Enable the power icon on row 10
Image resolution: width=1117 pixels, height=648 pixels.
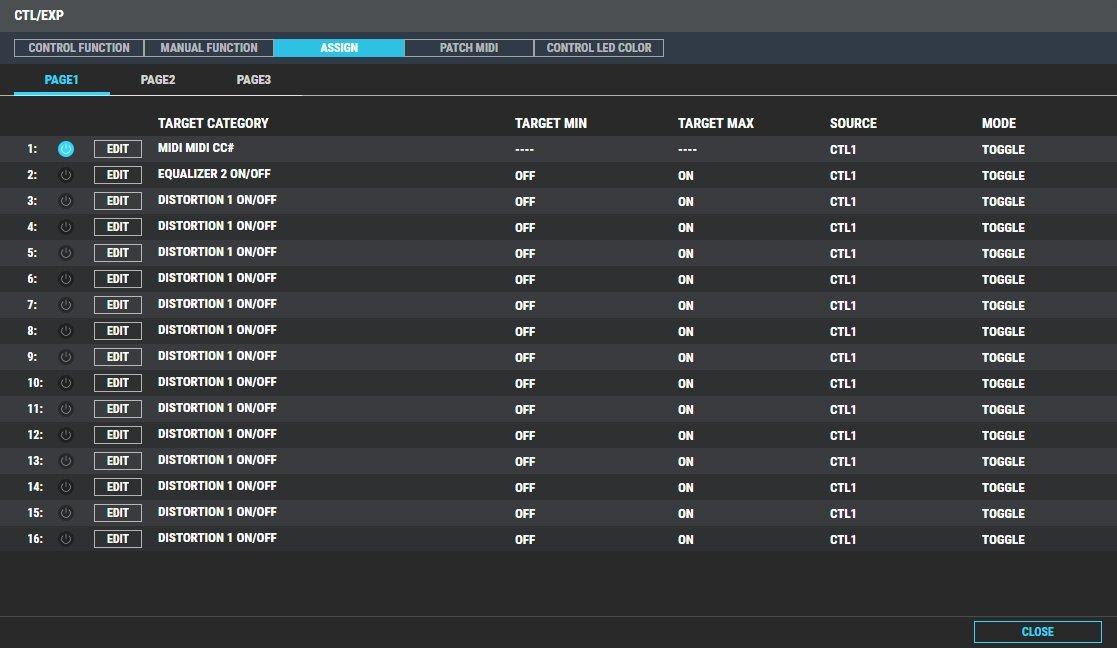tap(66, 383)
